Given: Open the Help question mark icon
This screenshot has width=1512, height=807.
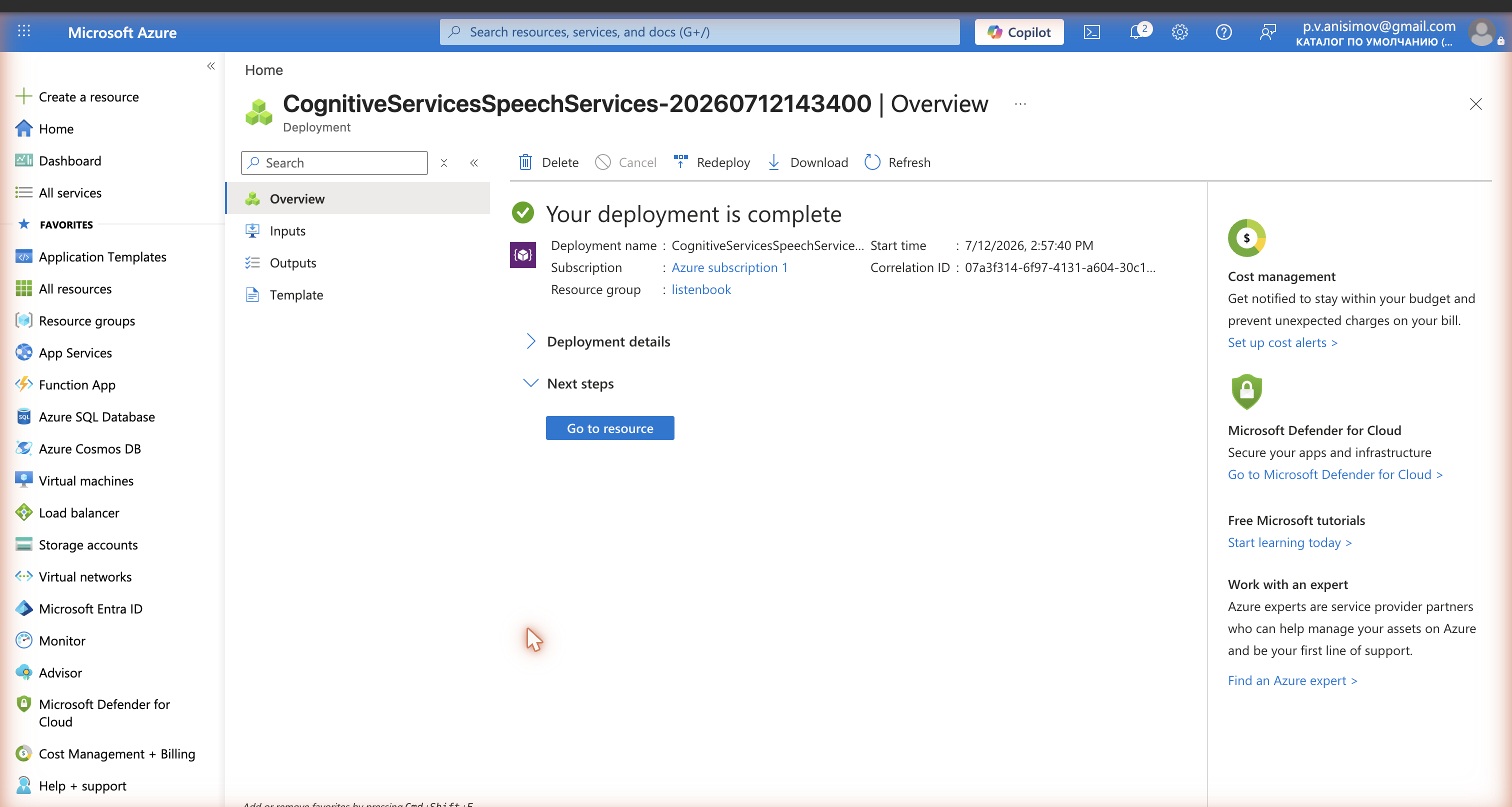Looking at the screenshot, I should pyautogui.click(x=1223, y=32).
